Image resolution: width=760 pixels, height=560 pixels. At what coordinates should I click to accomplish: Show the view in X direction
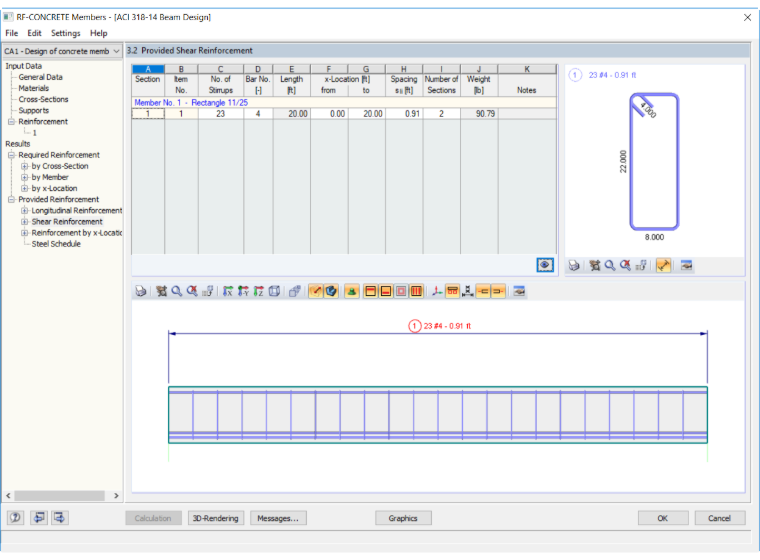[228, 291]
